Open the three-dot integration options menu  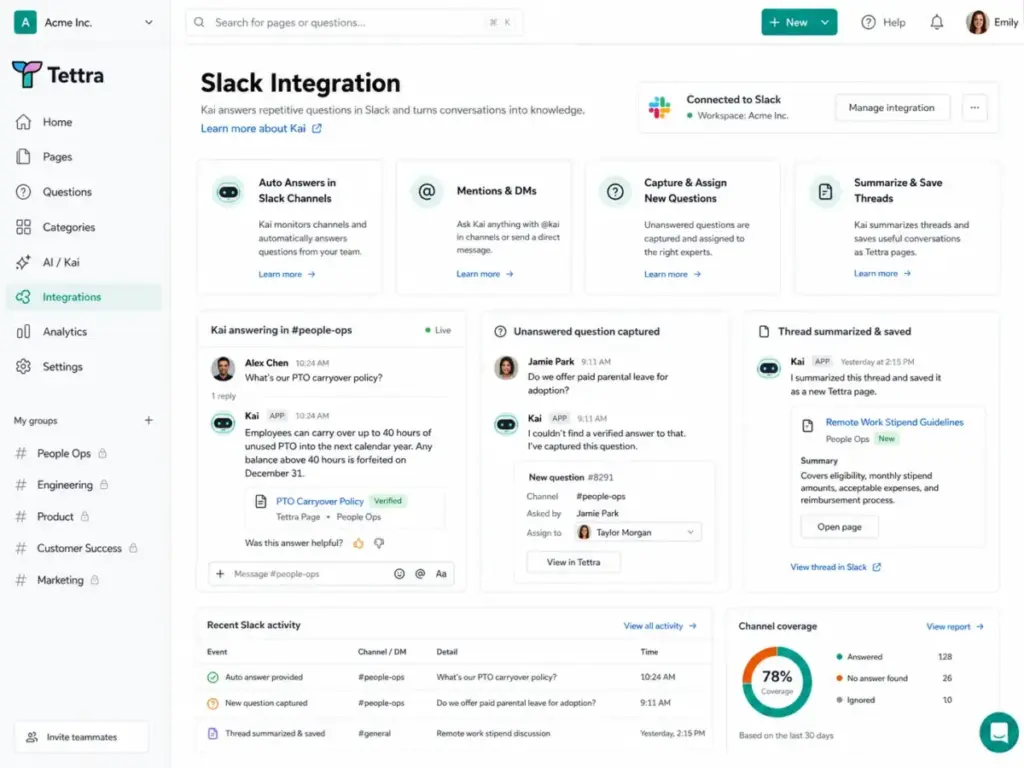pyautogui.click(x=974, y=108)
